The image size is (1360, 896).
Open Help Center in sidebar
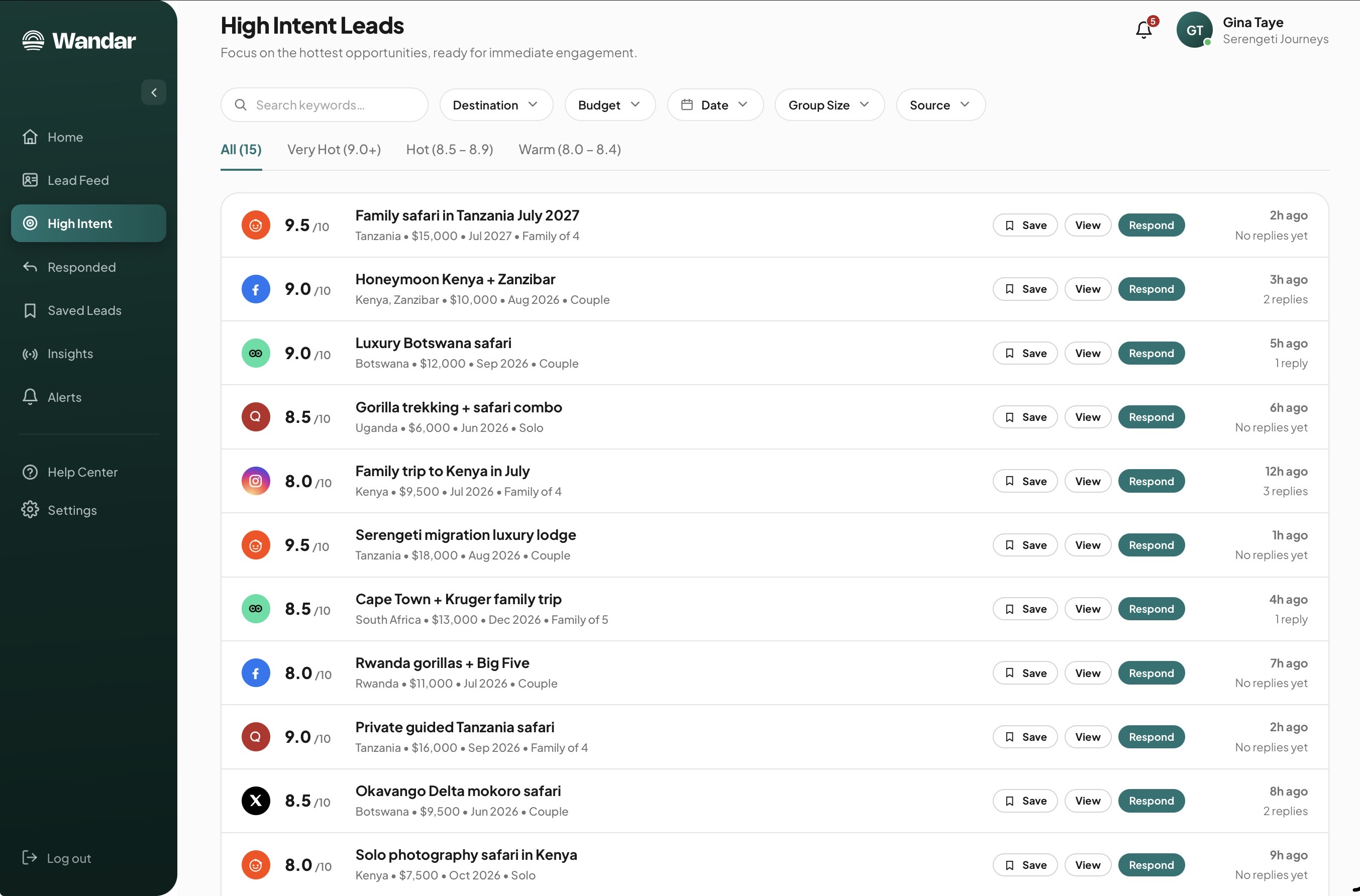click(x=88, y=472)
